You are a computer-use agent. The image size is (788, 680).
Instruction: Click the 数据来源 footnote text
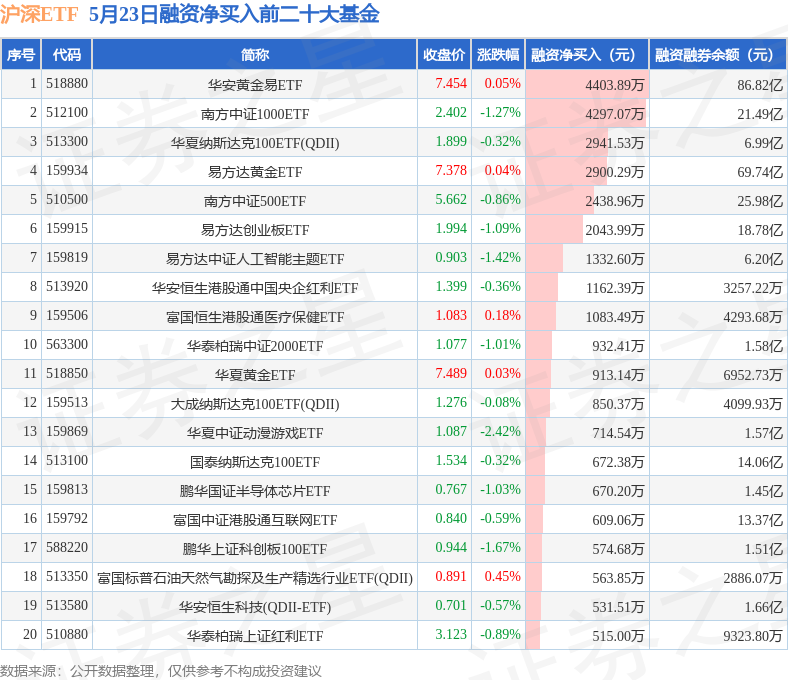pos(160,671)
